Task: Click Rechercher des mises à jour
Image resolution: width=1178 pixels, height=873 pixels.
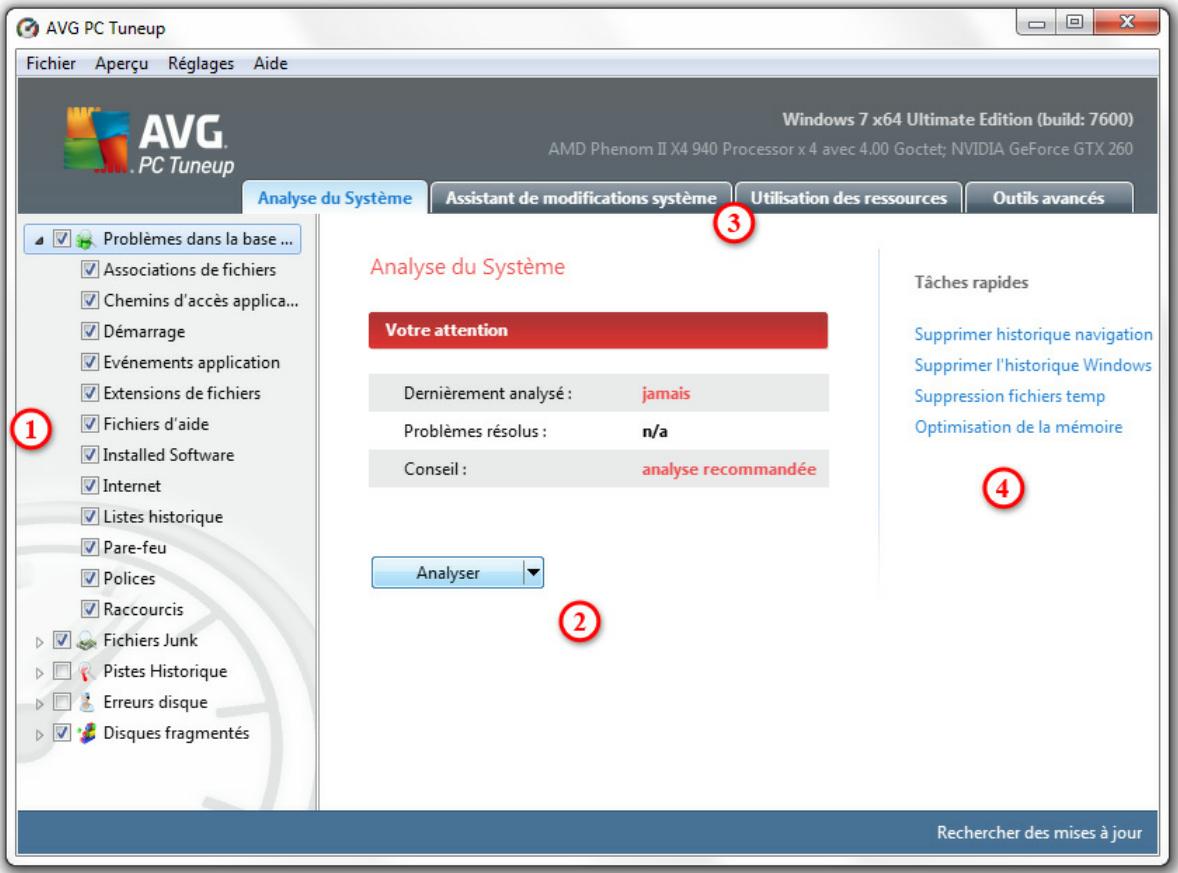Action: pyautogui.click(x=1038, y=832)
